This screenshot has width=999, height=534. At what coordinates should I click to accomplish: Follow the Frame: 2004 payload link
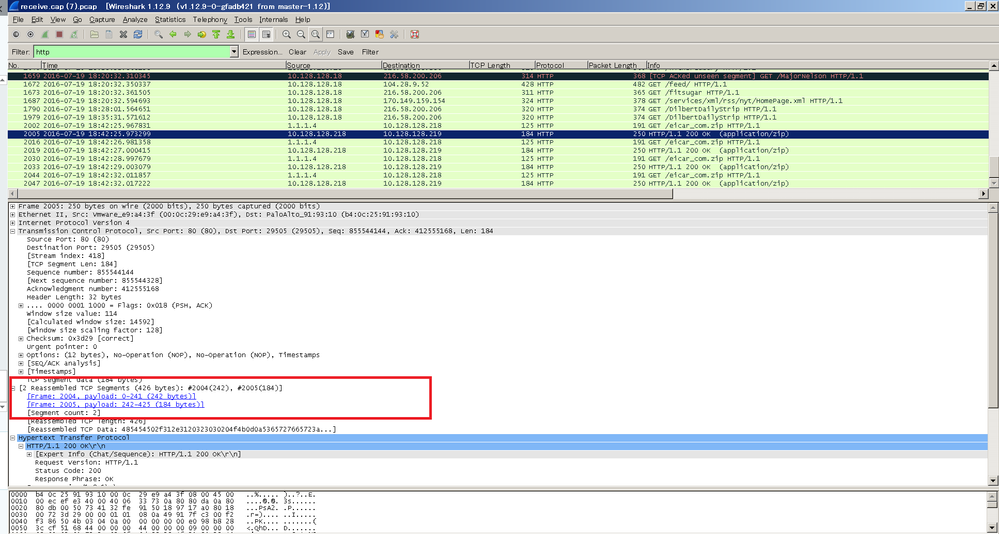pyautogui.click(x=111, y=396)
